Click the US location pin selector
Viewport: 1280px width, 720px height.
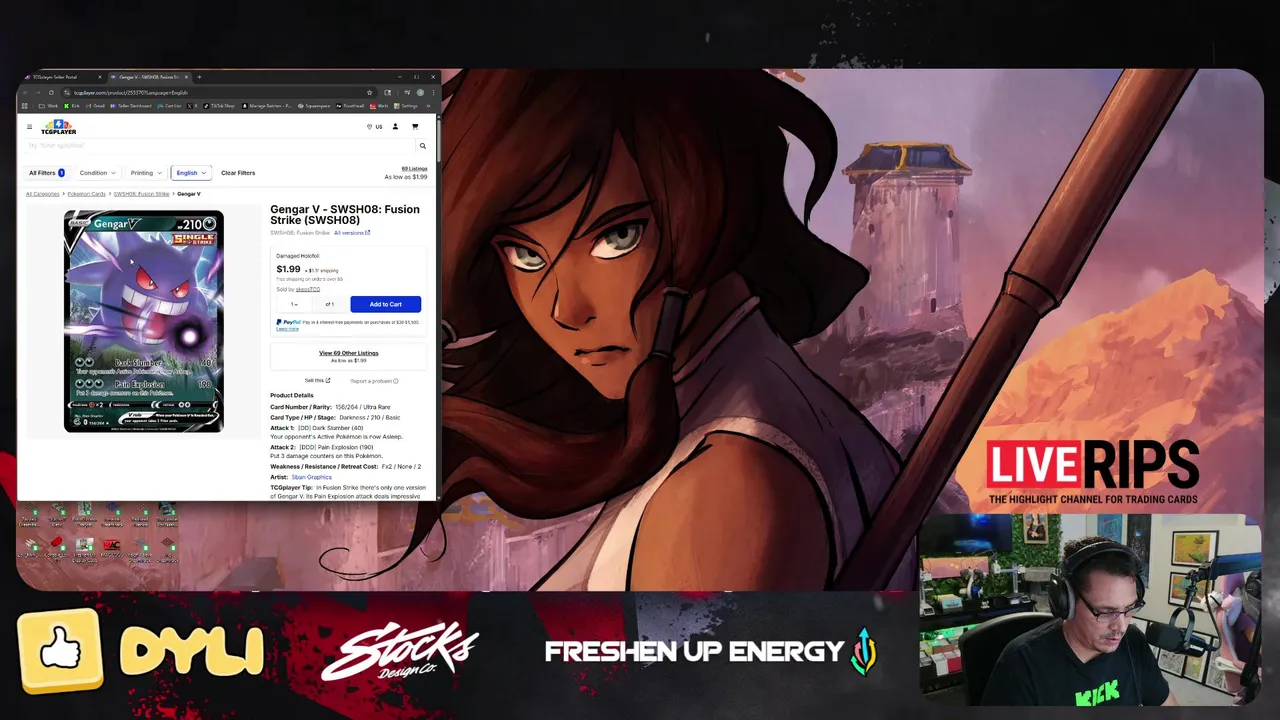point(375,127)
